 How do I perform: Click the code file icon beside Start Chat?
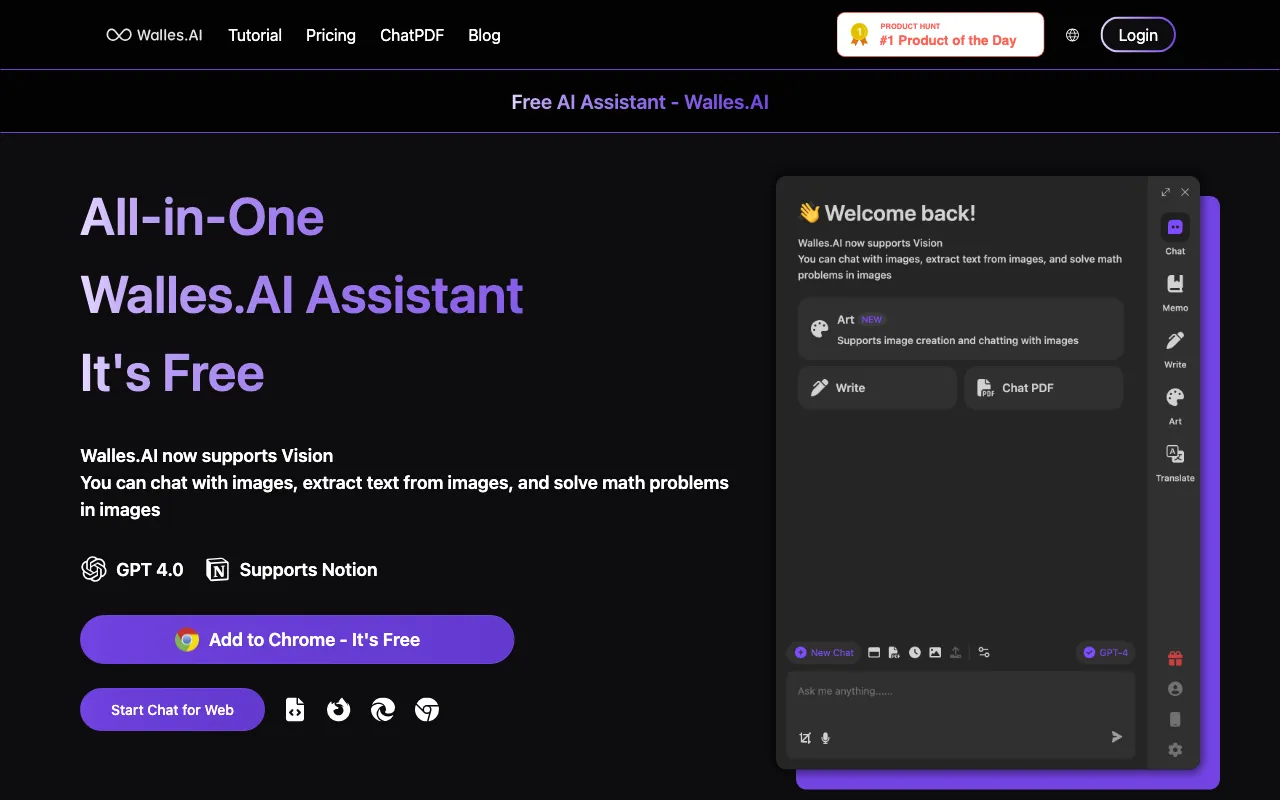pyautogui.click(x=295, y=710)
